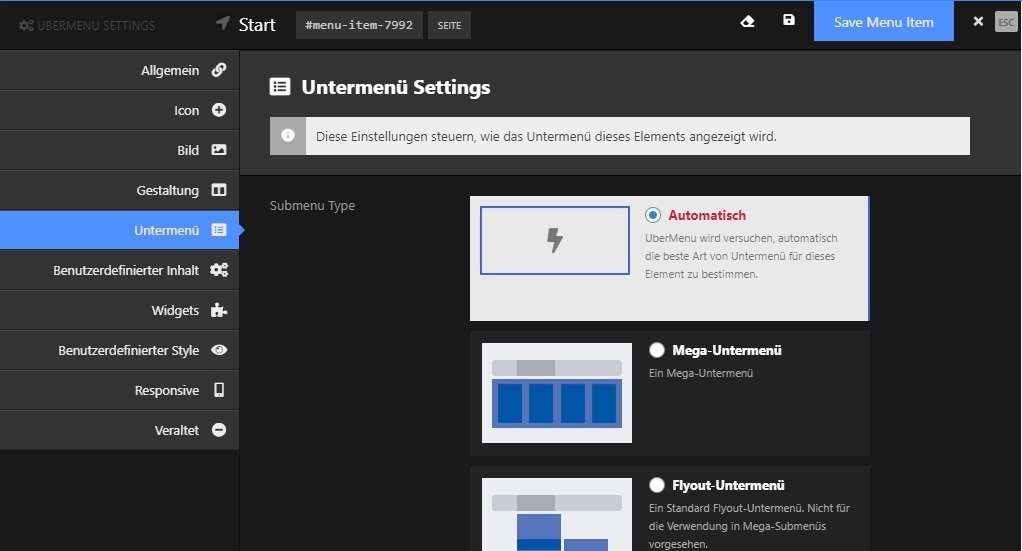
Task: Click the 'Diese Einstellungen steuern' notice text
Action: click(546, 136)
